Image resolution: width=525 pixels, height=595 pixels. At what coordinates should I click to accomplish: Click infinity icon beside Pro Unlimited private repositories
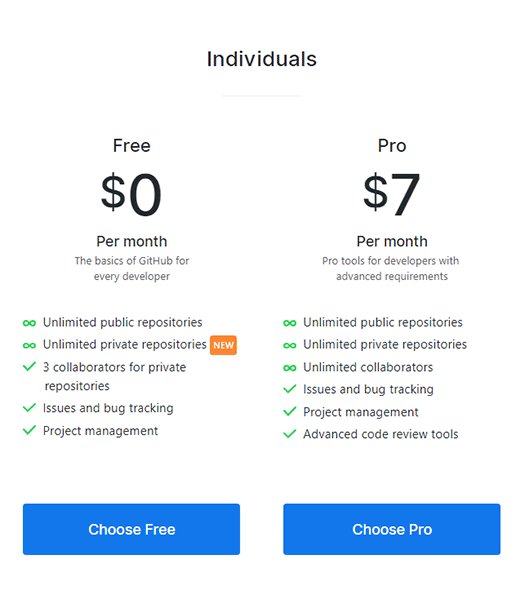click(x=290, y=345)
